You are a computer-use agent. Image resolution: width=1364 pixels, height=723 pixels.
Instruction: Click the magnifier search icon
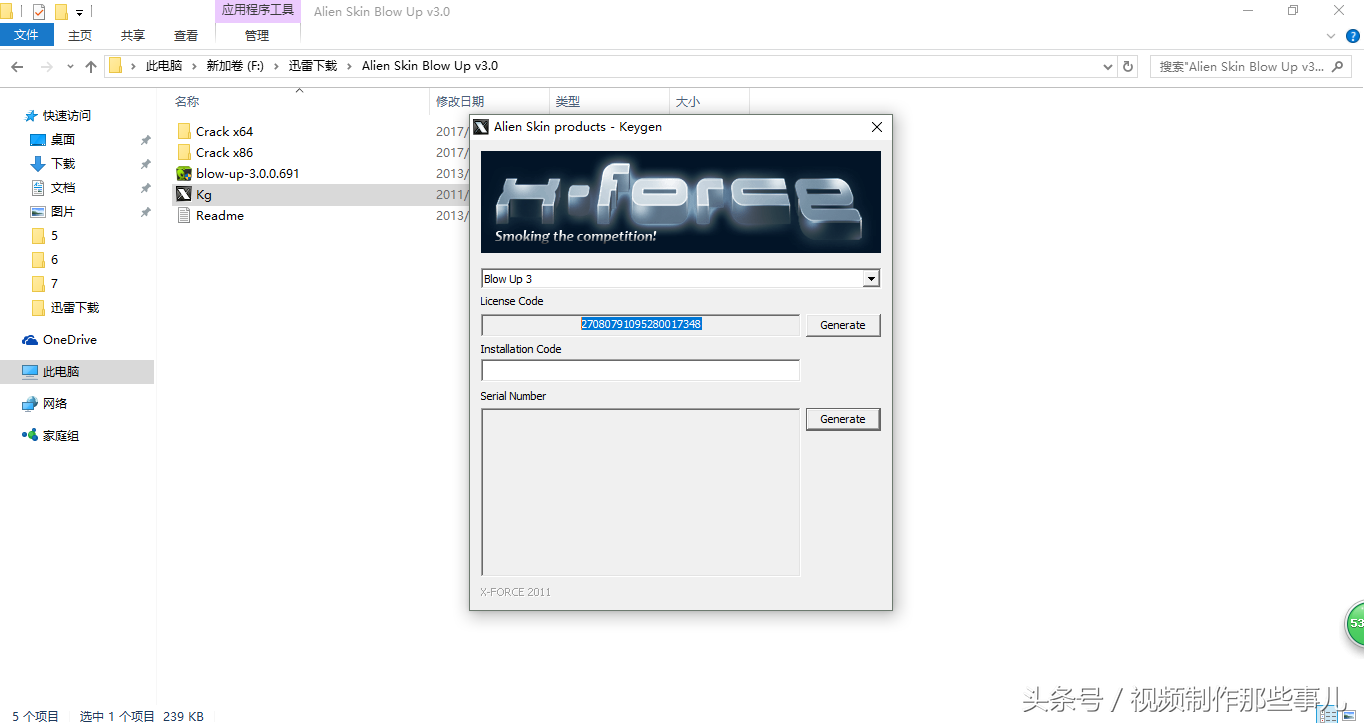[x=1338, y=66]
